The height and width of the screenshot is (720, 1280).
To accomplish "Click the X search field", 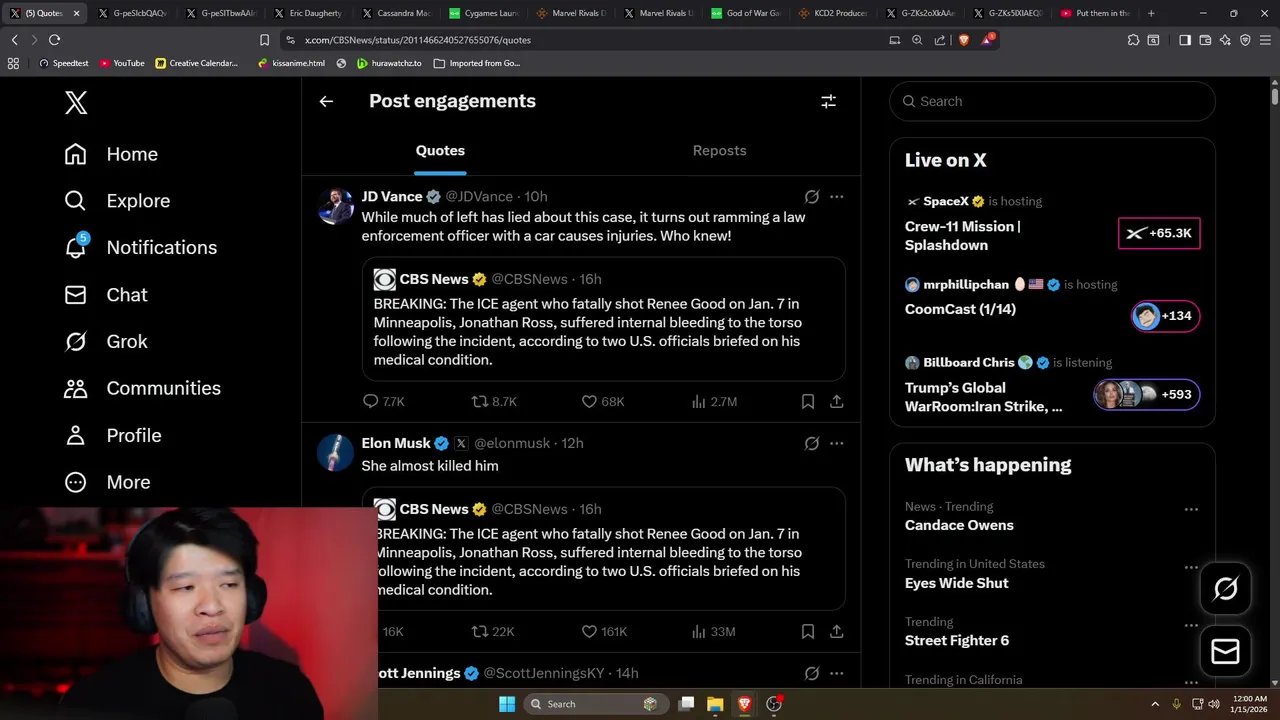I will click(1052, 101).
